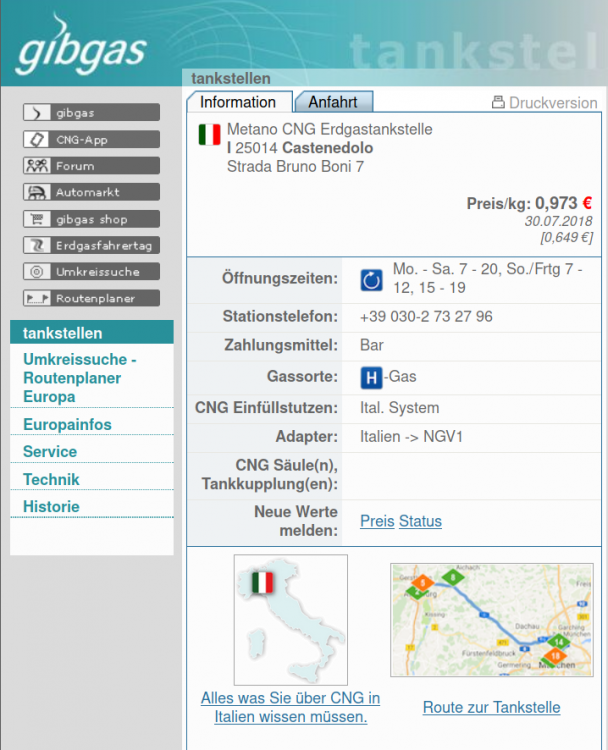Open Umkreissuche from the sidebar buttons
608x750 pixels.
[91, 272]
